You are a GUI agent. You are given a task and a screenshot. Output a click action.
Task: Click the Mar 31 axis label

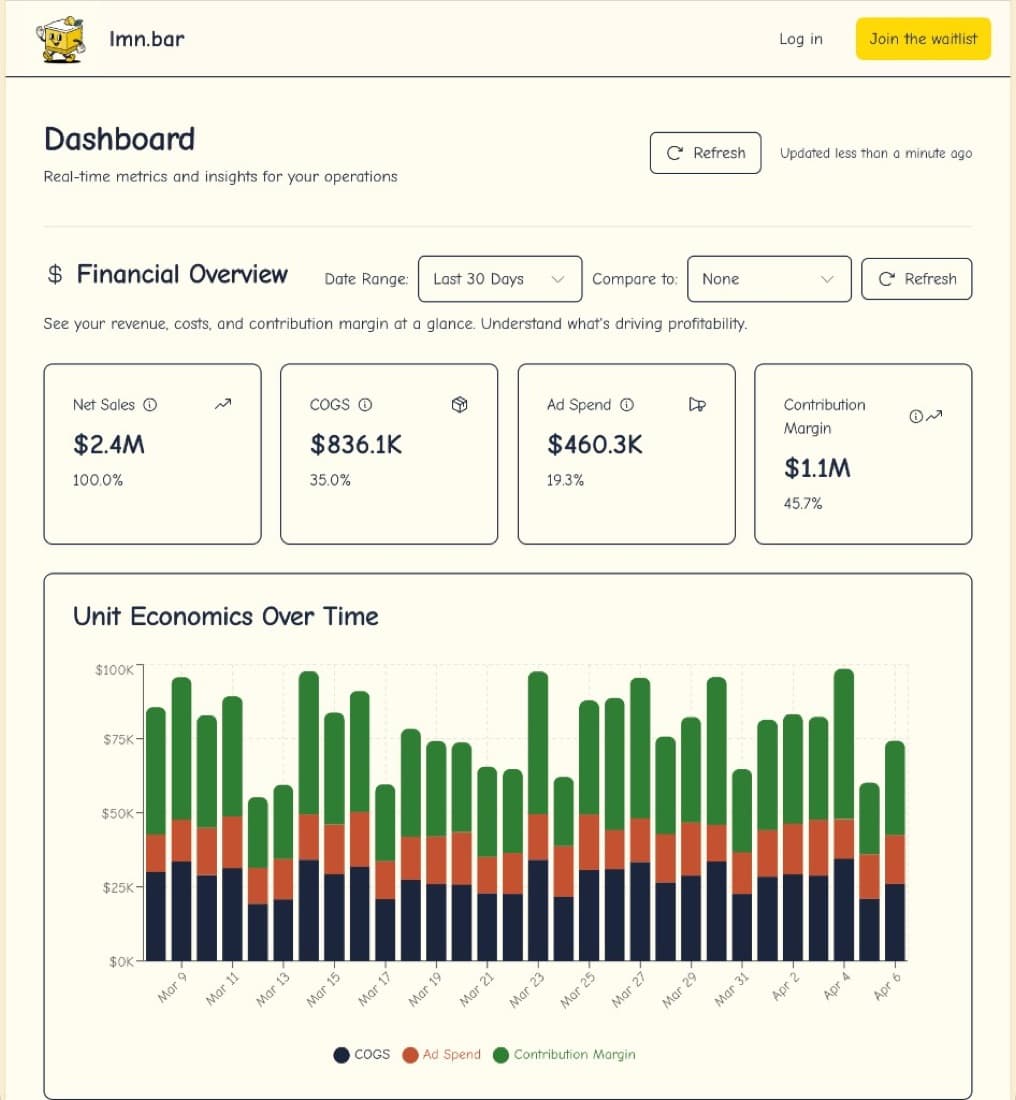click(731, 990)
